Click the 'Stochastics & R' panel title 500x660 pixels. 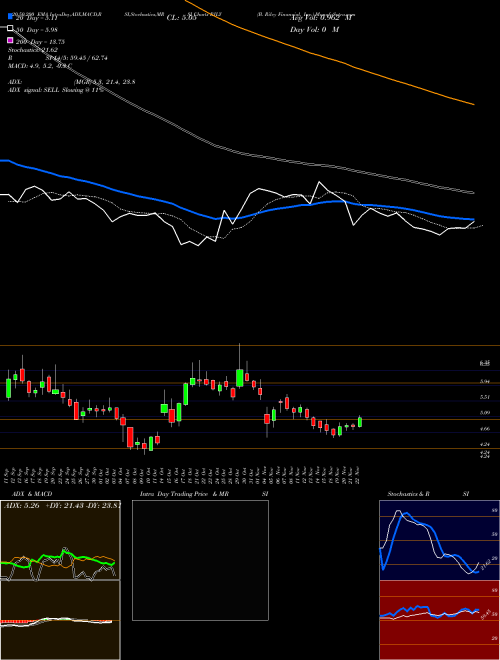pyautogui.click(x=408, y=494)
